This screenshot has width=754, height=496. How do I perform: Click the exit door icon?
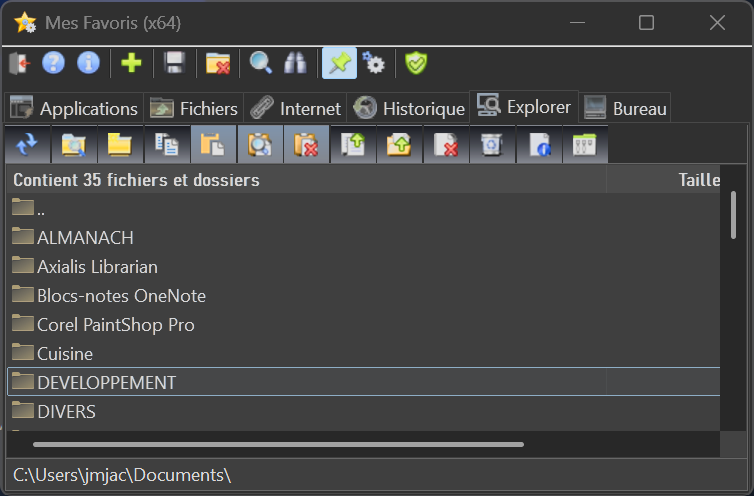click(x=20, y=63)
